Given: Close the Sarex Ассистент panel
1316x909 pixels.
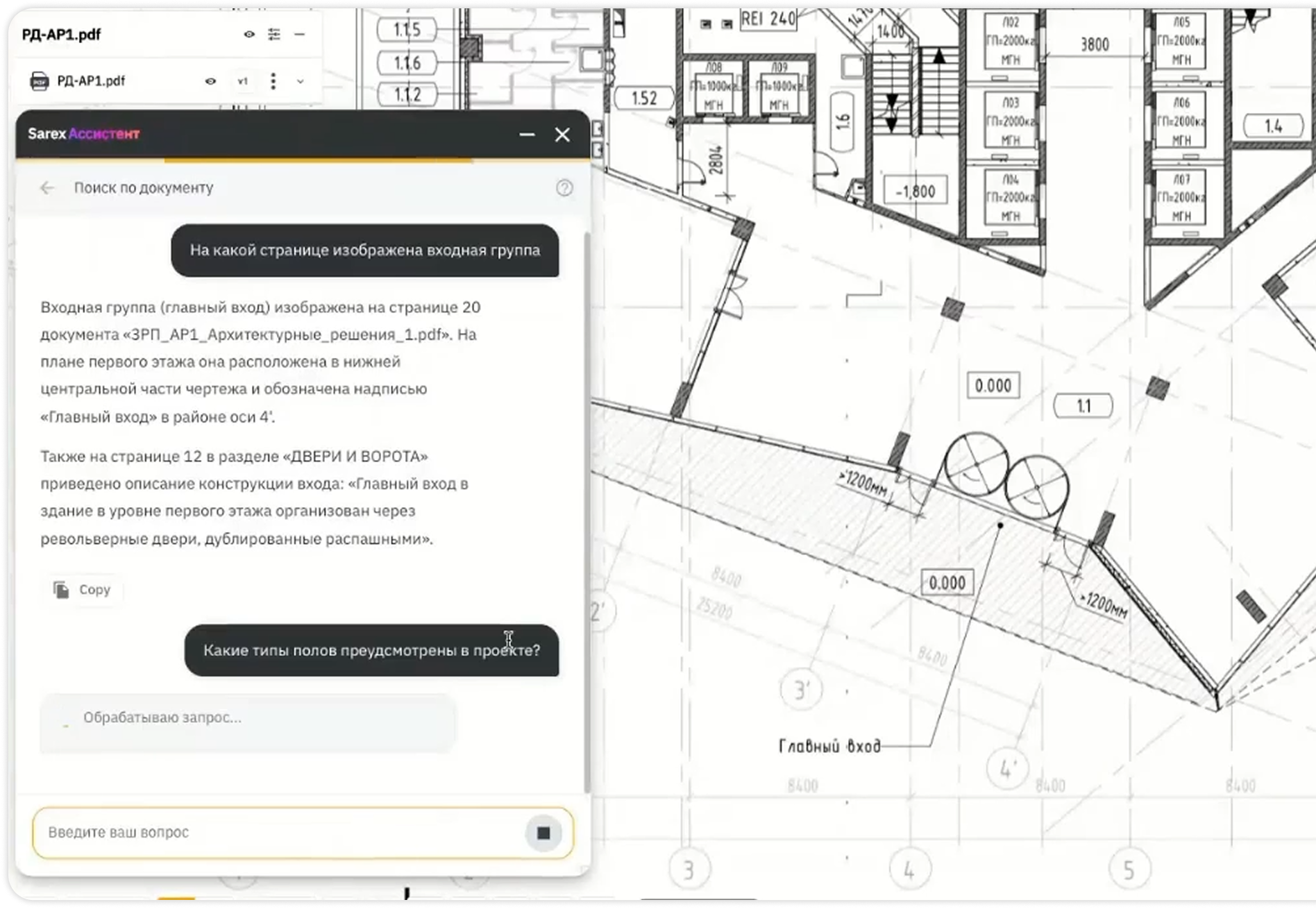Looking at the screenshot, I should (562, 135).
